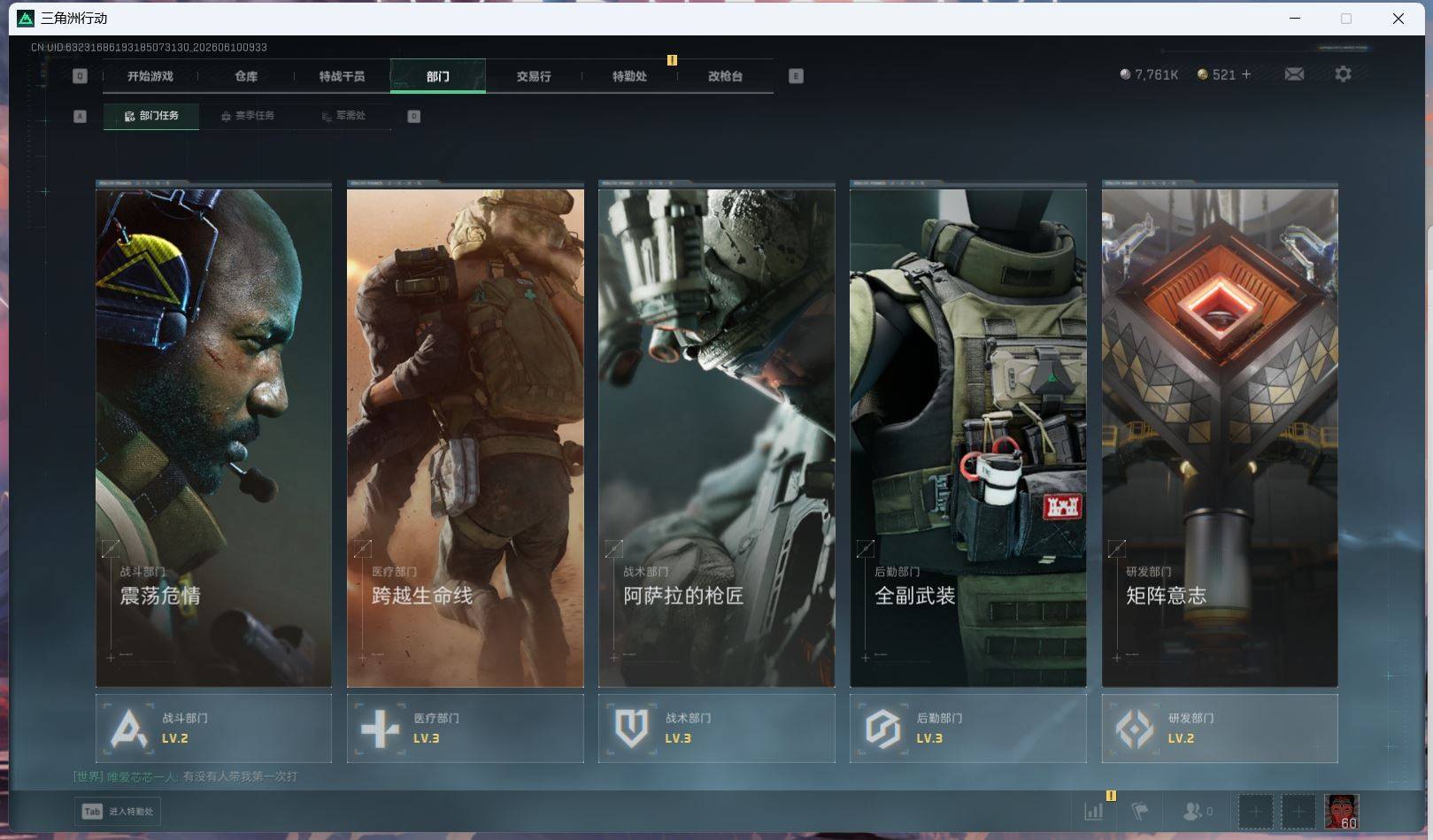Click the D key hint icon
Image resolution: width=1433 pixels, height=840 pixels.
tap(413, 116)
